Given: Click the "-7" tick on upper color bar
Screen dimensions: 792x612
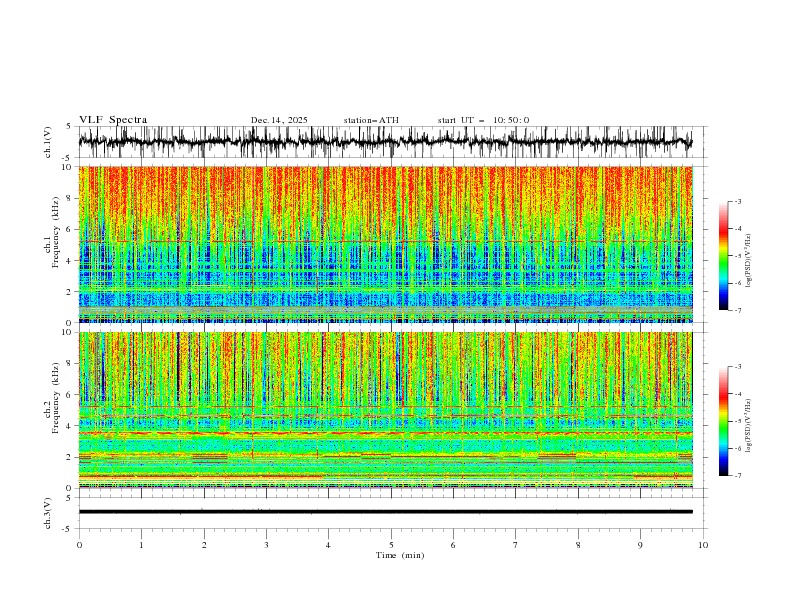Looking at the screenshot, I should (x=737, y=311).
